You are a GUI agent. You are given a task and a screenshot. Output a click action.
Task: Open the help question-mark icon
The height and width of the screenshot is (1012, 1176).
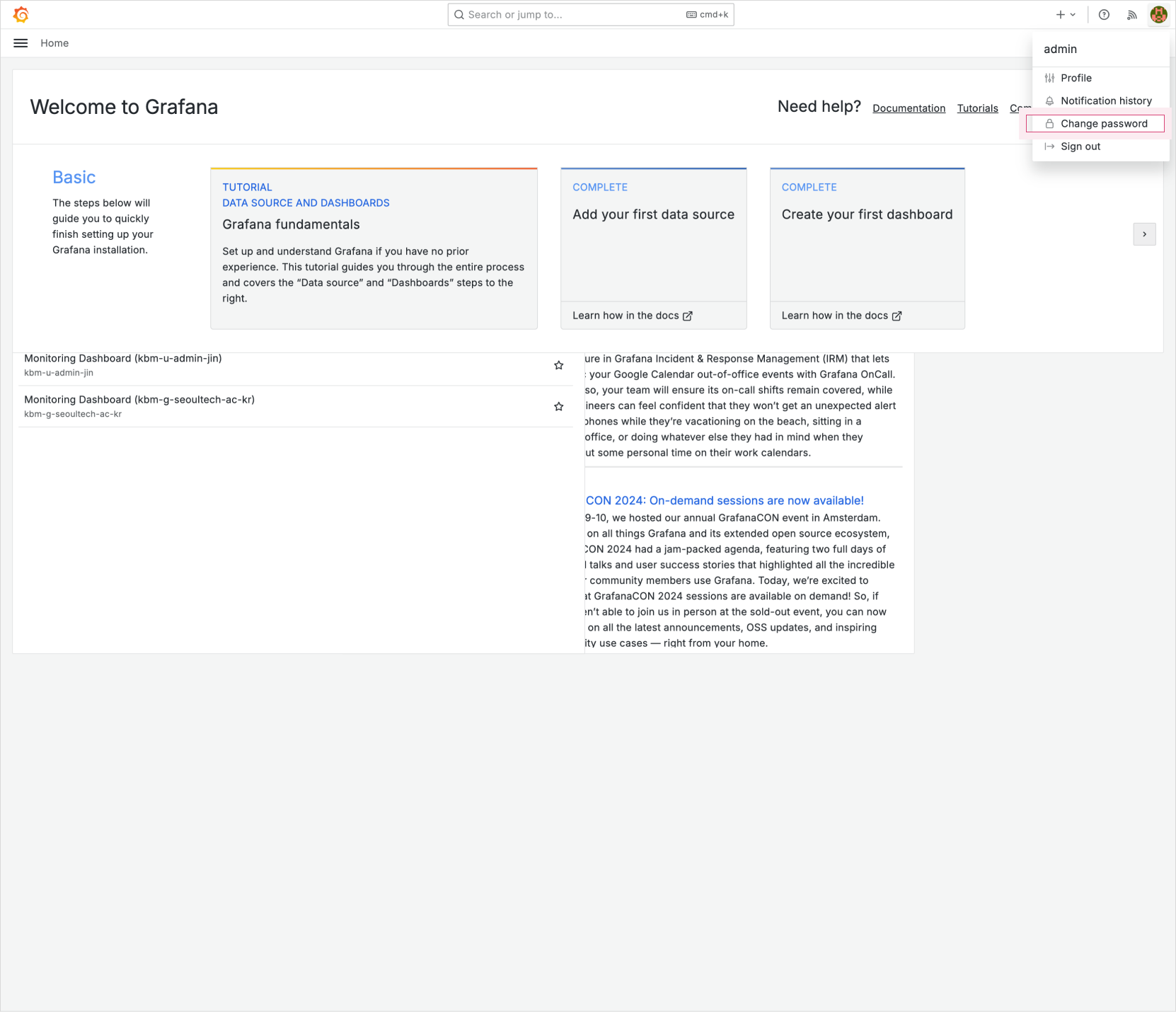(1104, 14)
